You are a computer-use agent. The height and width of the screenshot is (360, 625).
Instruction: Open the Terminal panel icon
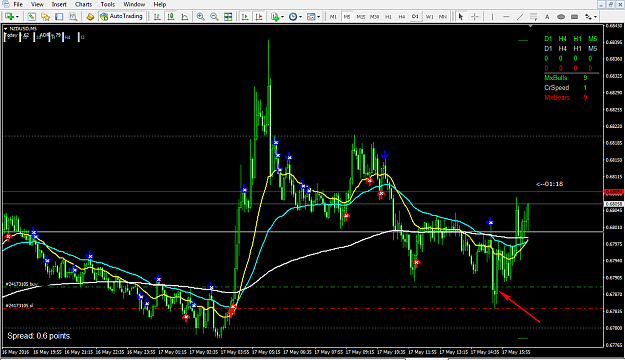[x=59, y=17]
